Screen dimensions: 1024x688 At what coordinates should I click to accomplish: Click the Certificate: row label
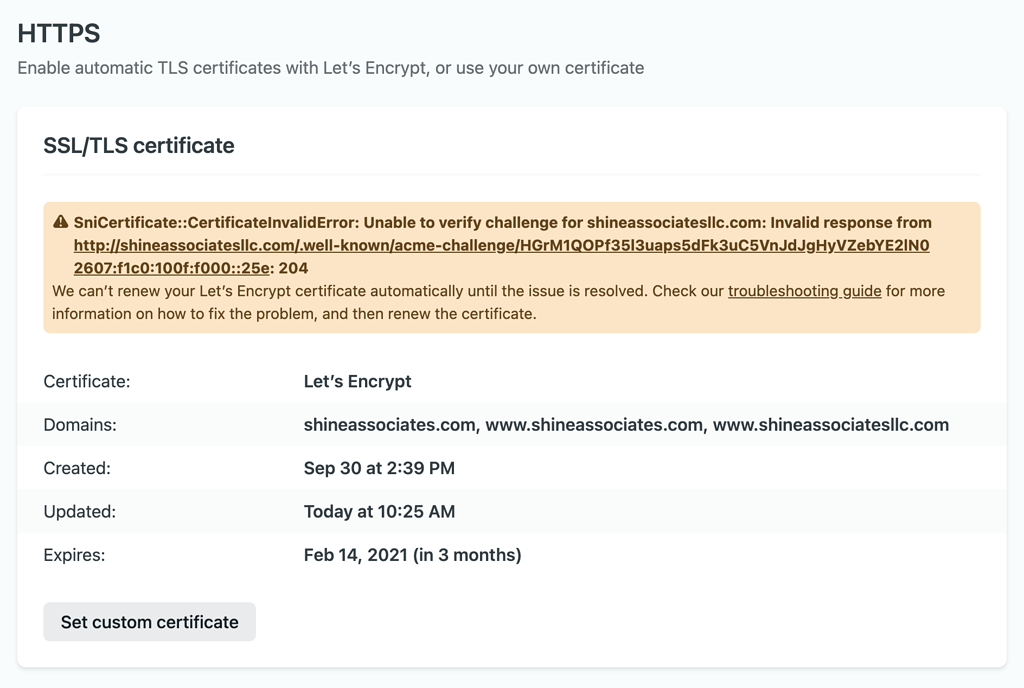pos(87,381)
